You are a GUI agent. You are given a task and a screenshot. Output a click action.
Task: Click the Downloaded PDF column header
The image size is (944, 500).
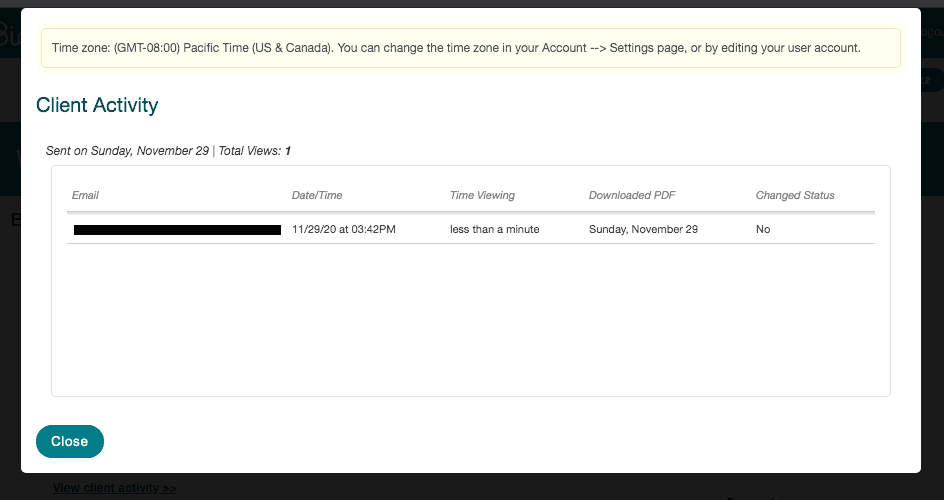click(x=632, y=195)
